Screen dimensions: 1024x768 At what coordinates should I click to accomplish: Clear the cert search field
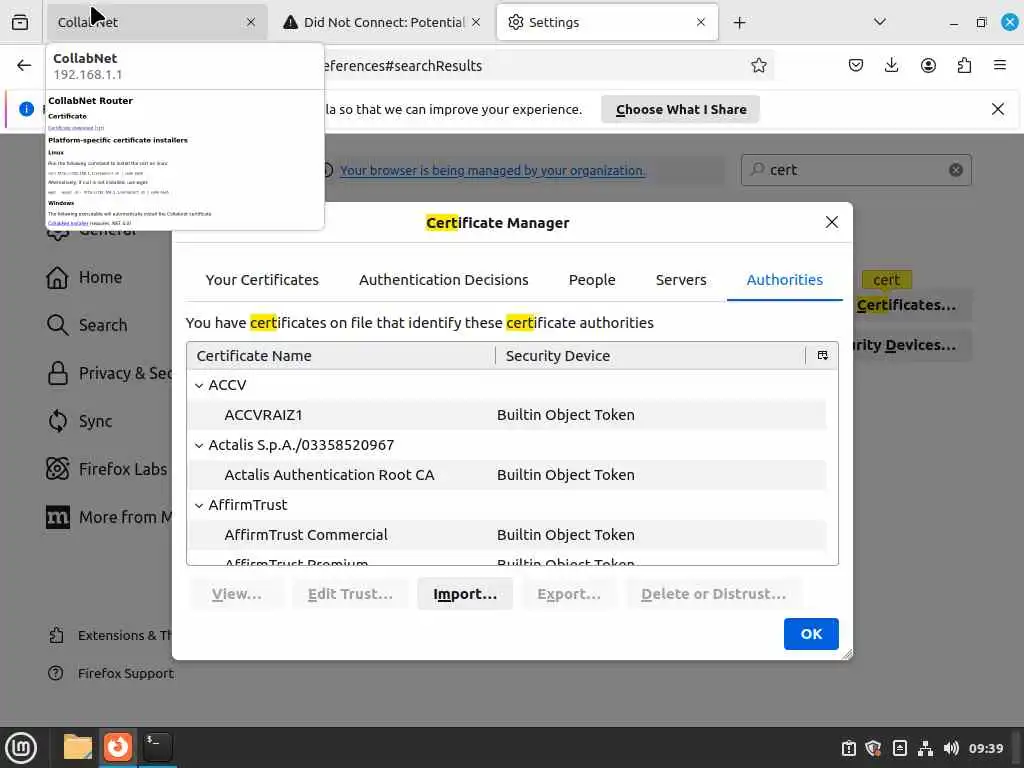[x=955, y=170]
